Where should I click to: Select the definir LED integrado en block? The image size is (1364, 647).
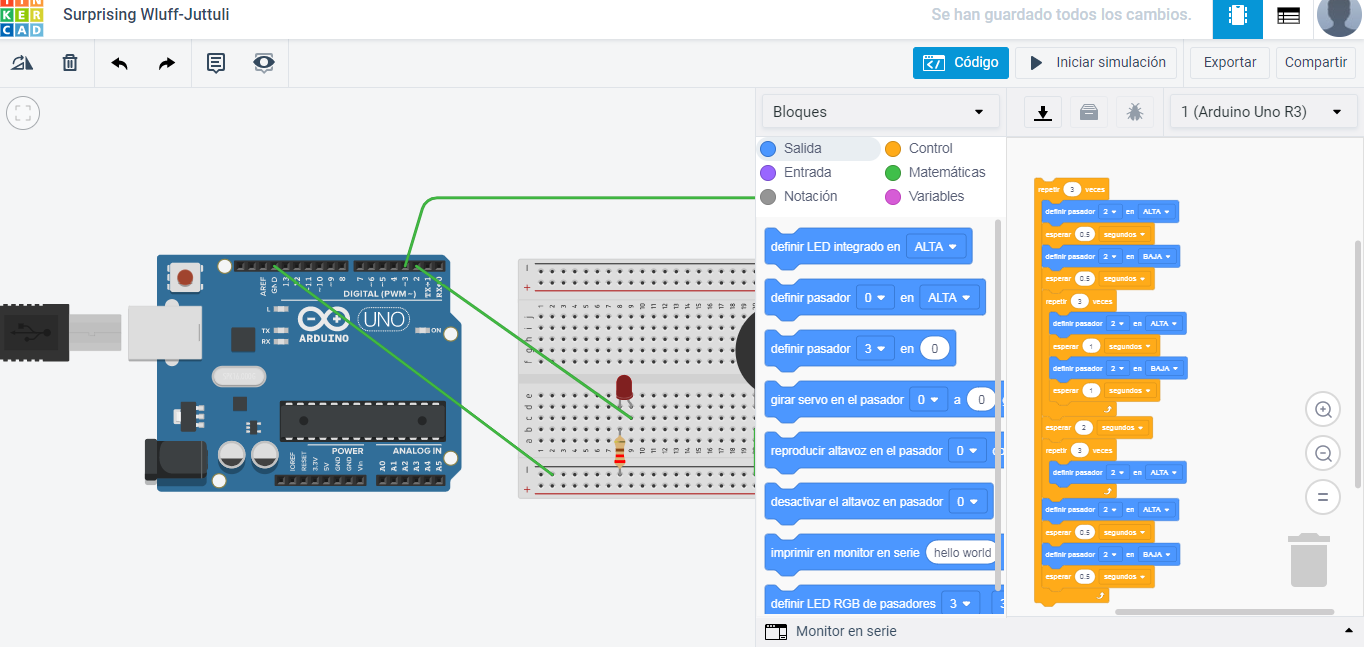click(x=834, y=246)
